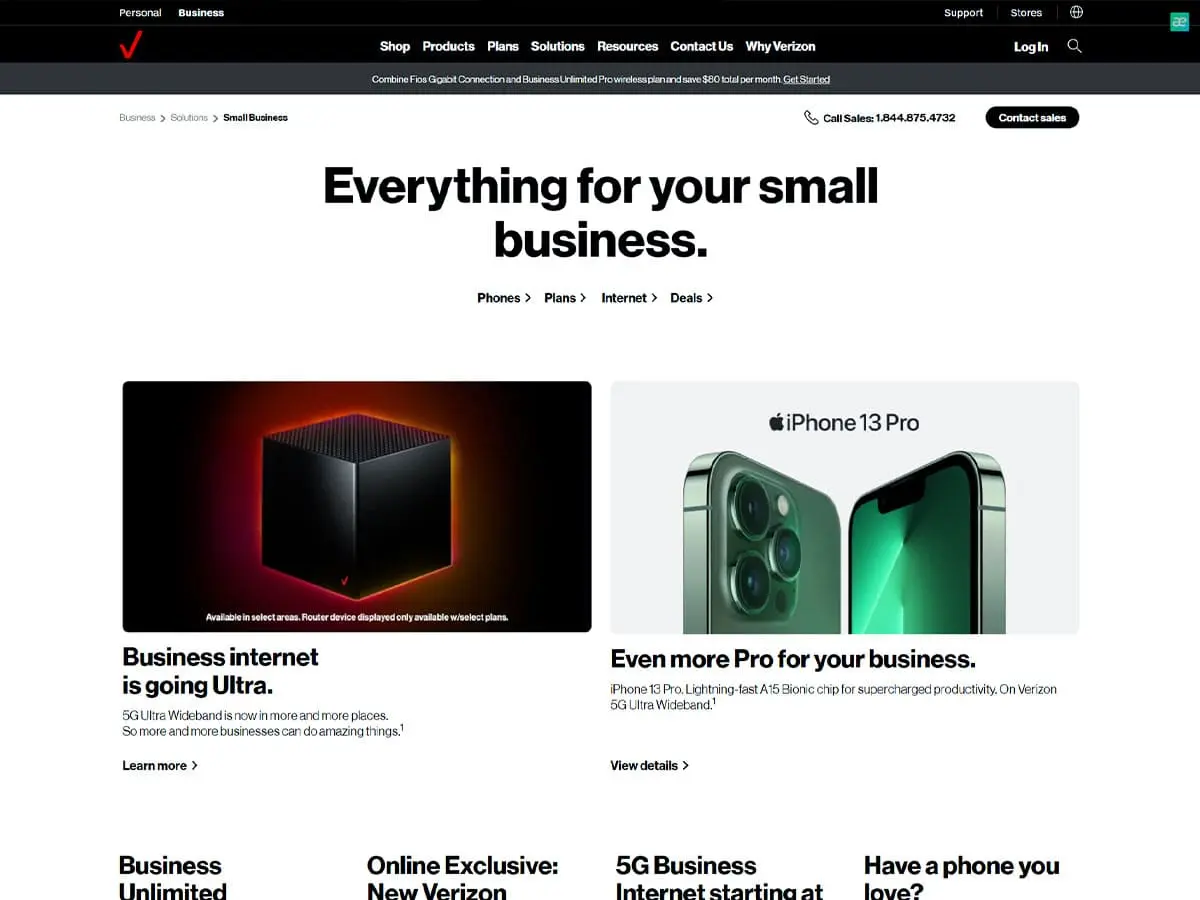Switch to the Personal tab
This screenshot has width=1200, height=900.
tap(140, 13)
